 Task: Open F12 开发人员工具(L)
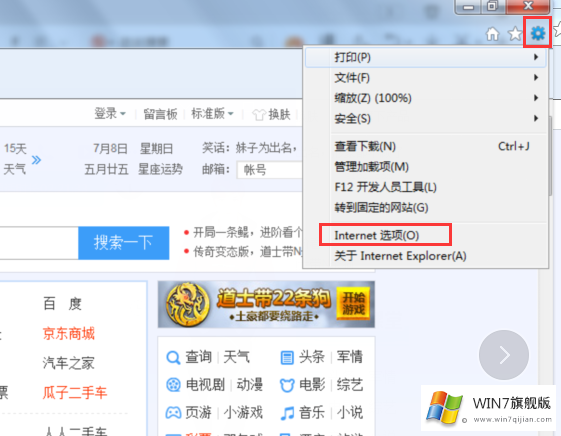[x=425, y=187]
